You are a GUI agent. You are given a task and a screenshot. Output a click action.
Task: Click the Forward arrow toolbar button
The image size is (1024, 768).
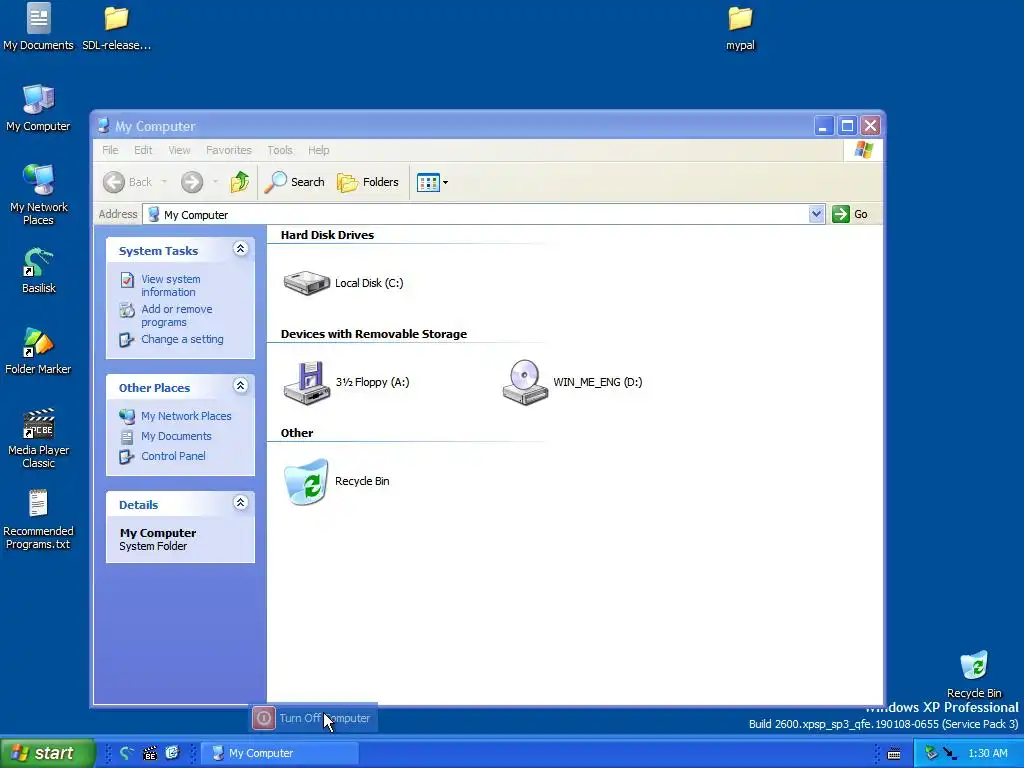192,182
